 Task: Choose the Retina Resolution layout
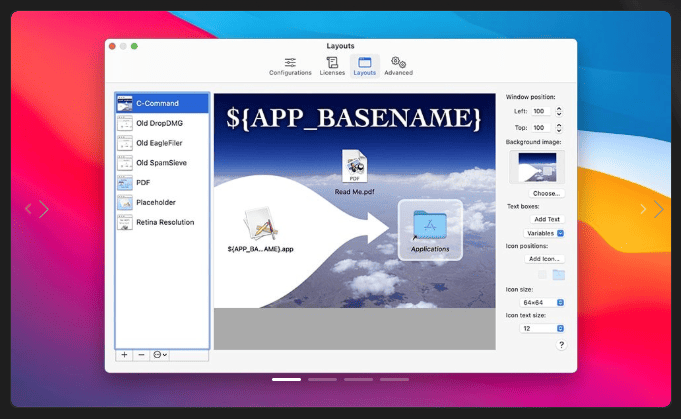162,222
